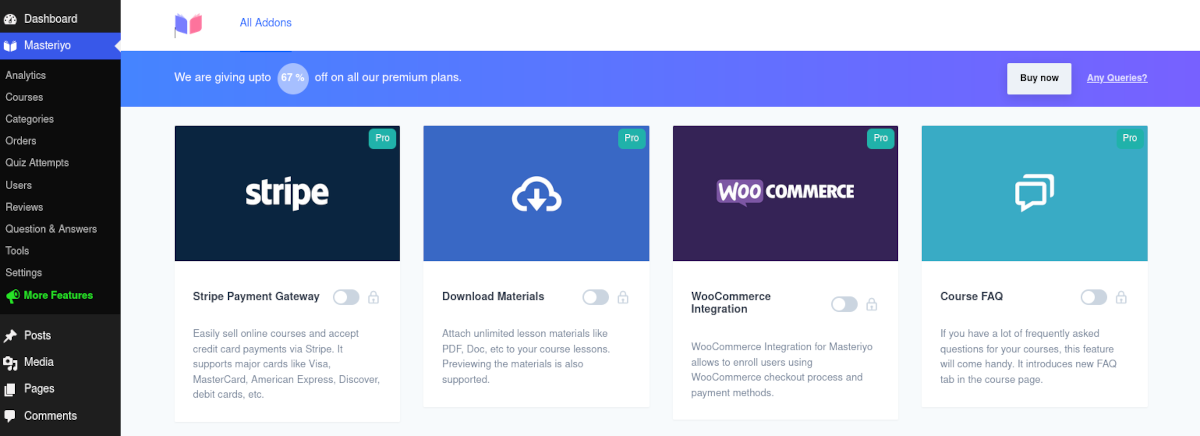Viewport: 1200px width, 436px height.
Task: Select Masteriyo main menu item
Action: coord(60,45)
